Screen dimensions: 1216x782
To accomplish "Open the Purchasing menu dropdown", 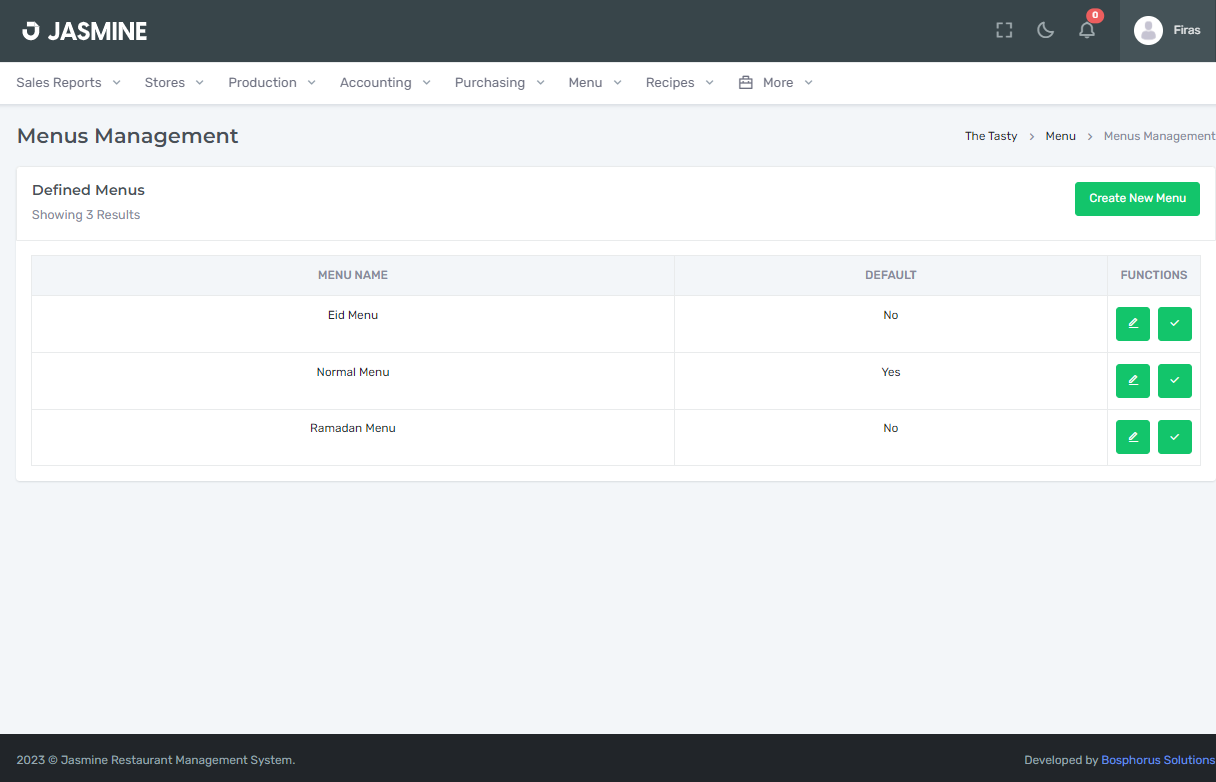I will [x=499, y=82].
